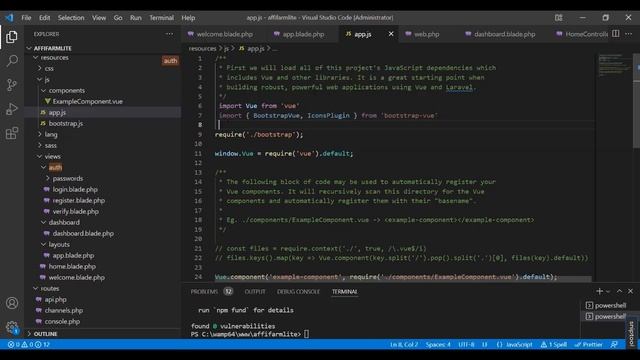Image resolution: width=640 pixels, height=360 pixels.
Task: Change Spaces: 4 indentation setting
Action: [438, 344]
